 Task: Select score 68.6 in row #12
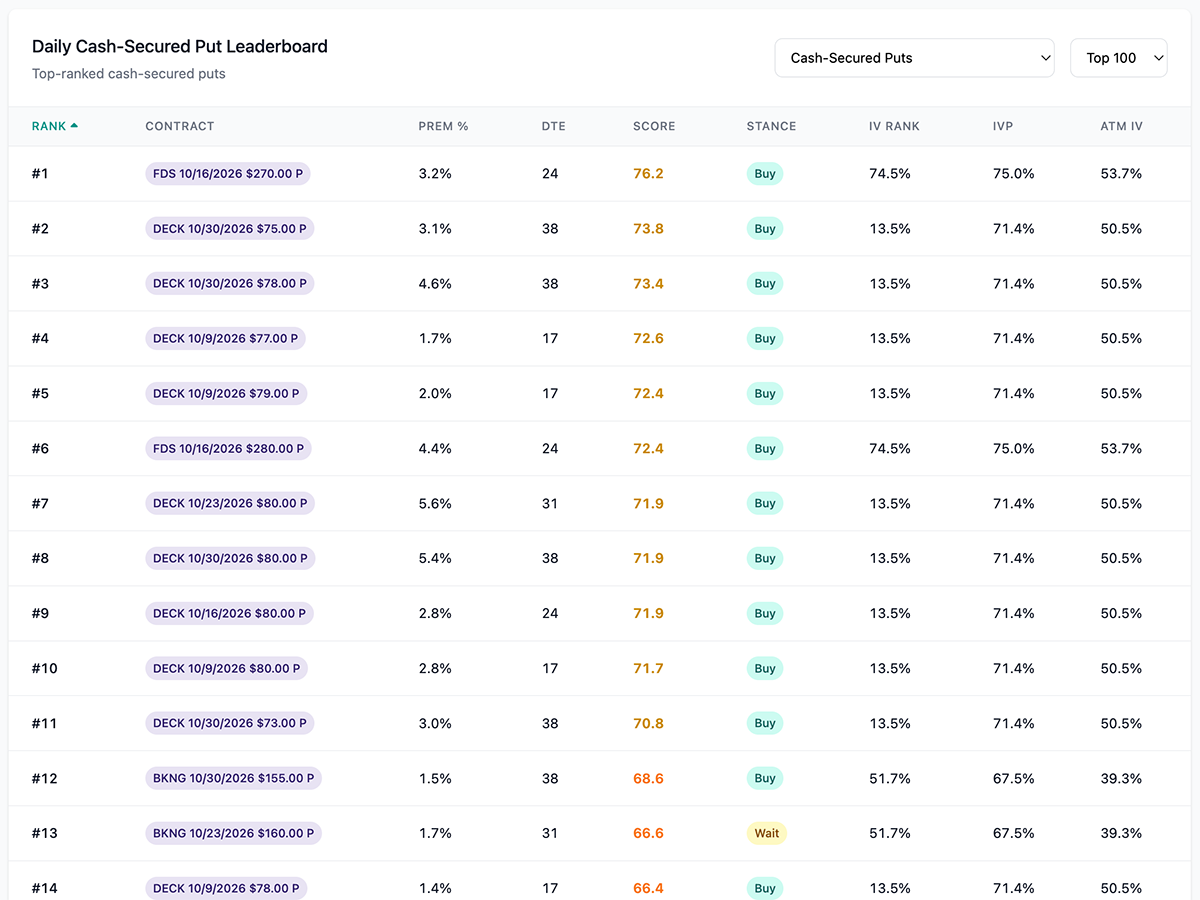click(648, 779)
